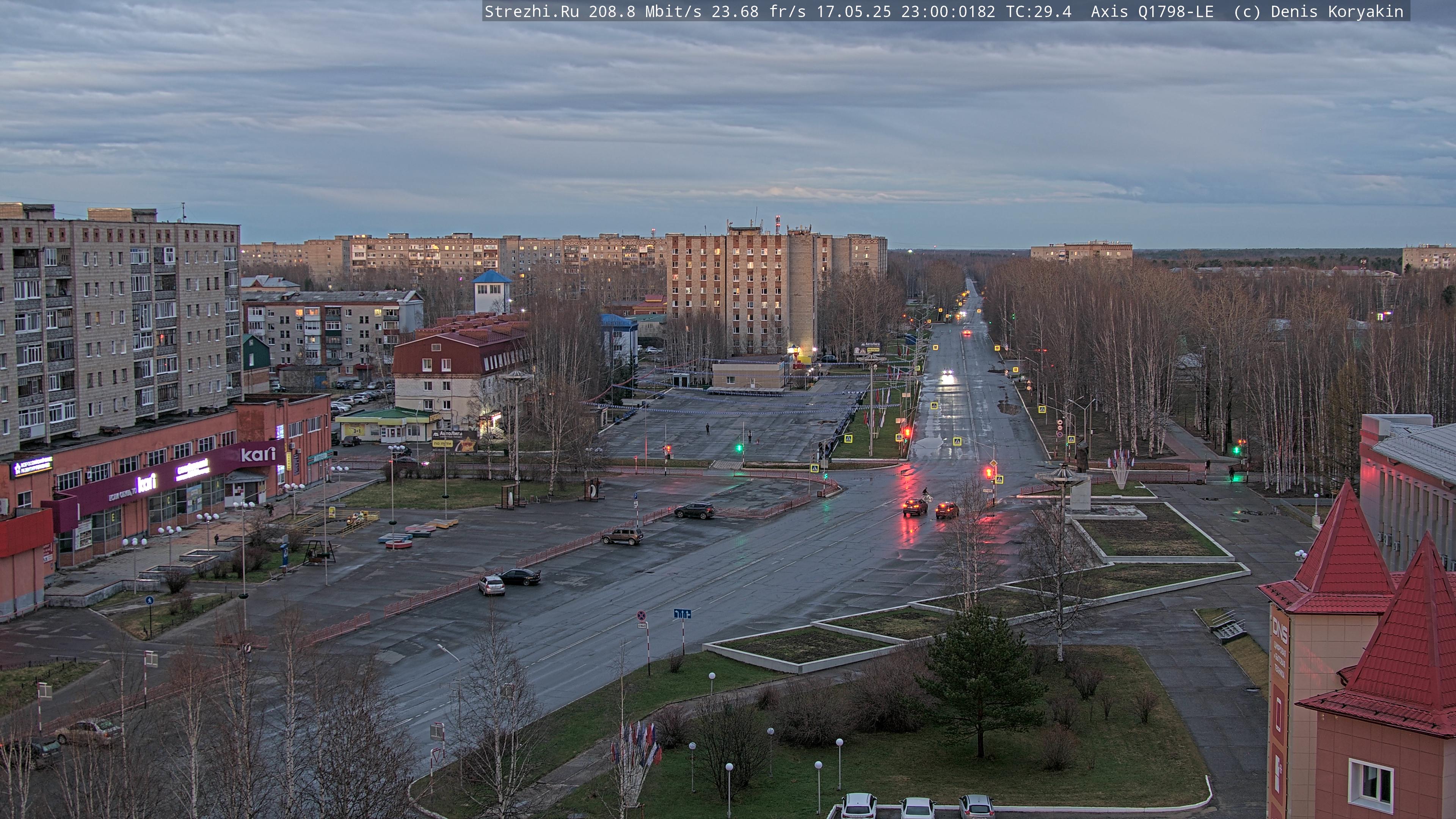The width and height of the screenshot is (1456, 819).
Task: Click the time stamp 23:00:0182
Action: coord(948,11)
